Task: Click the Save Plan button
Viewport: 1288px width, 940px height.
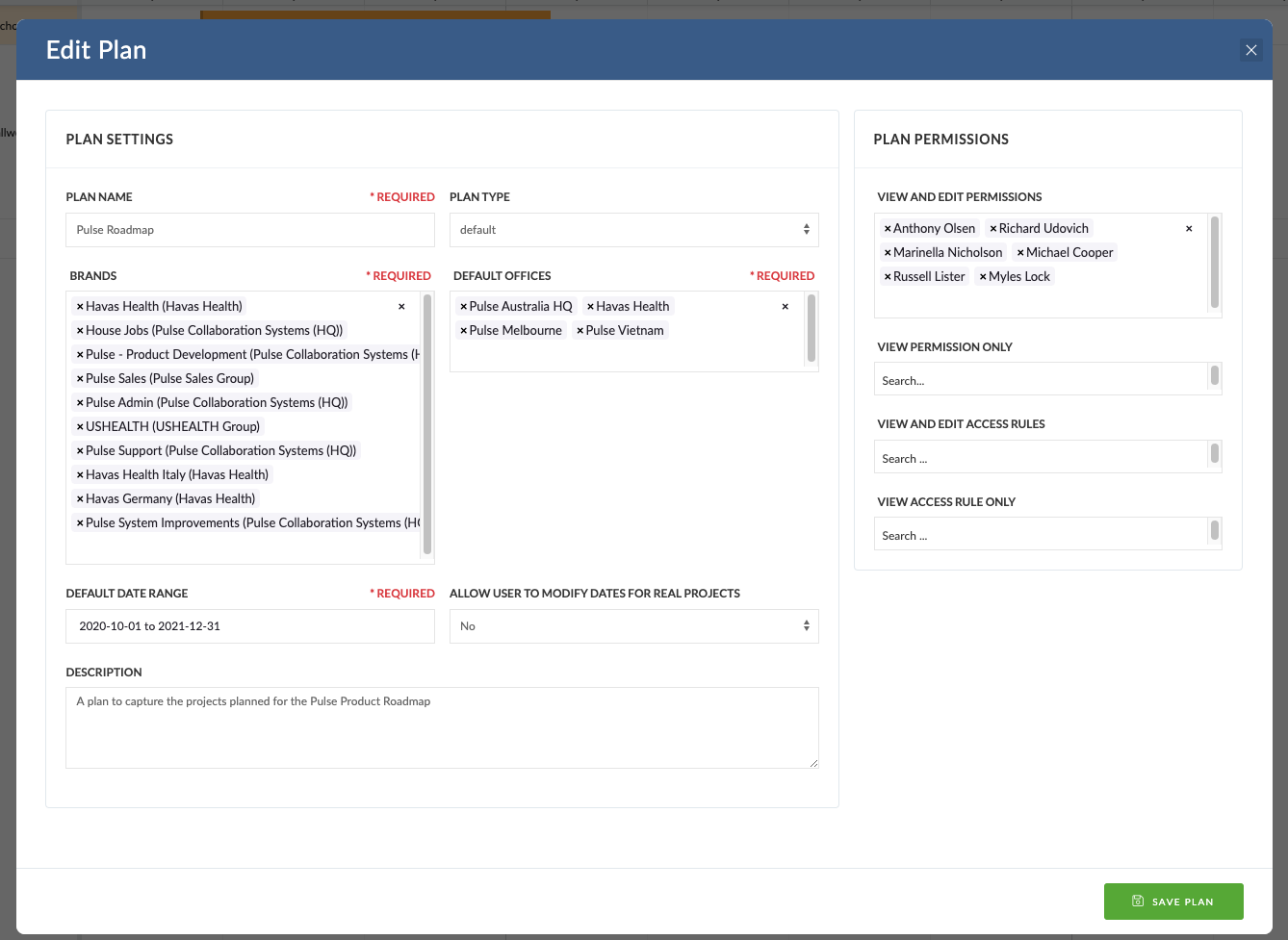Action: [1173, 902]
